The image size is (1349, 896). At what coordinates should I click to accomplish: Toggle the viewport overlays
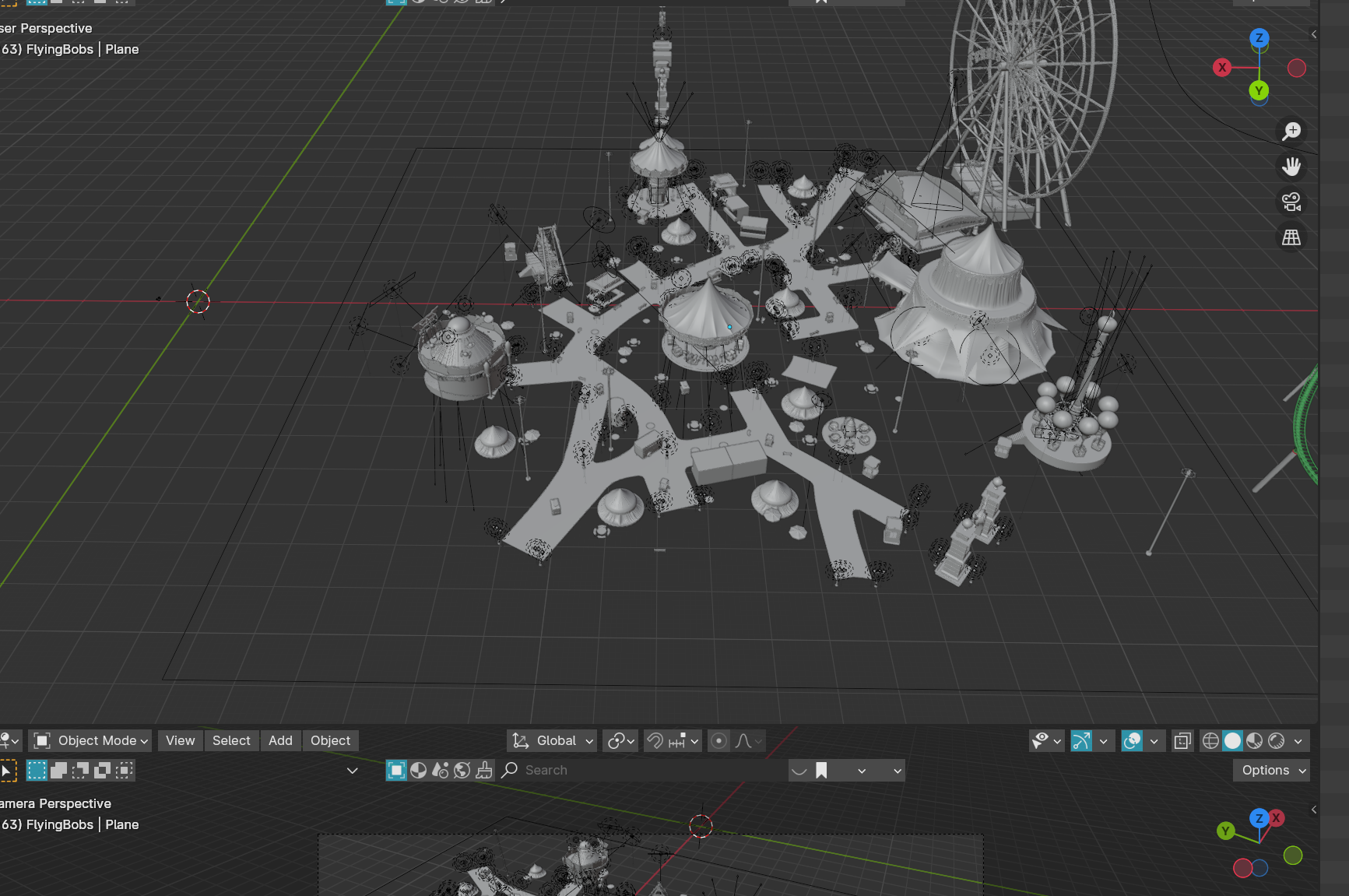(x=1131, y=740)
